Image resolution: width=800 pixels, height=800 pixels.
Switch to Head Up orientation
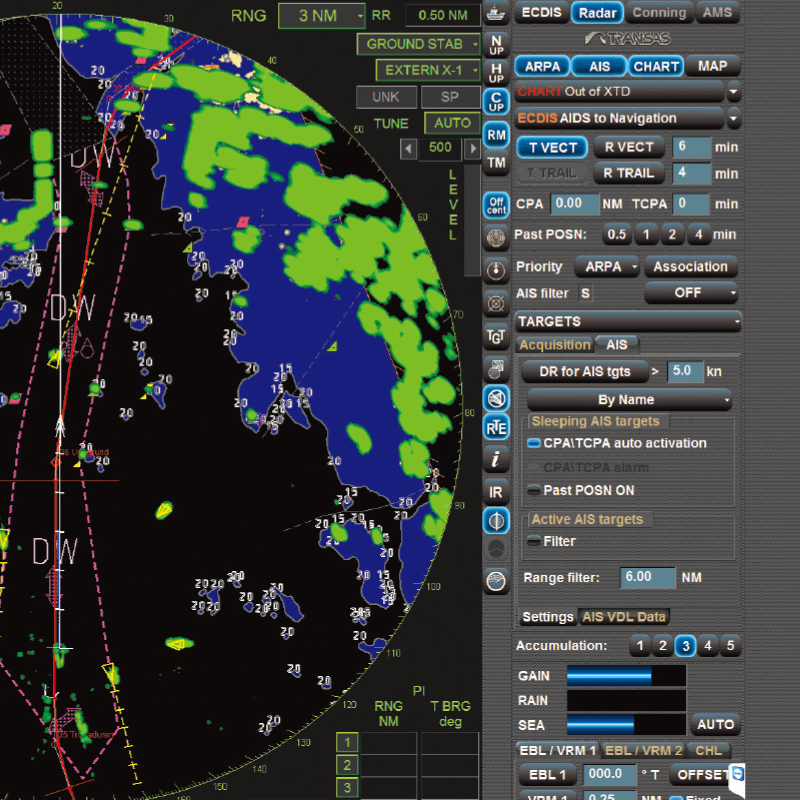496,73
